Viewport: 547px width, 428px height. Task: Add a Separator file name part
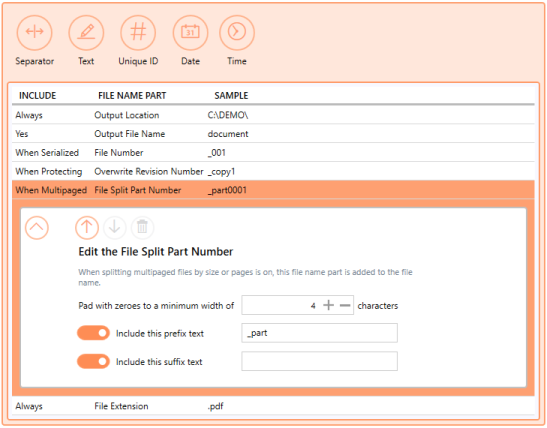(35, 32)
